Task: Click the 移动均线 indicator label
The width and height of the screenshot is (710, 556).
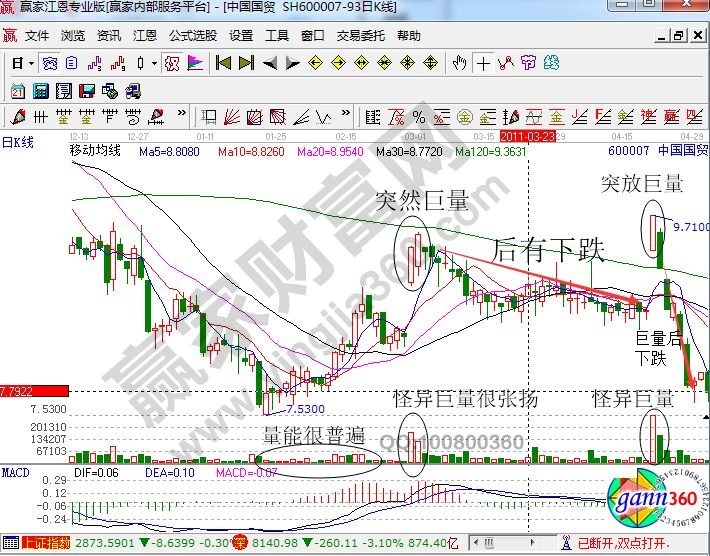Action: click(94, 152)
